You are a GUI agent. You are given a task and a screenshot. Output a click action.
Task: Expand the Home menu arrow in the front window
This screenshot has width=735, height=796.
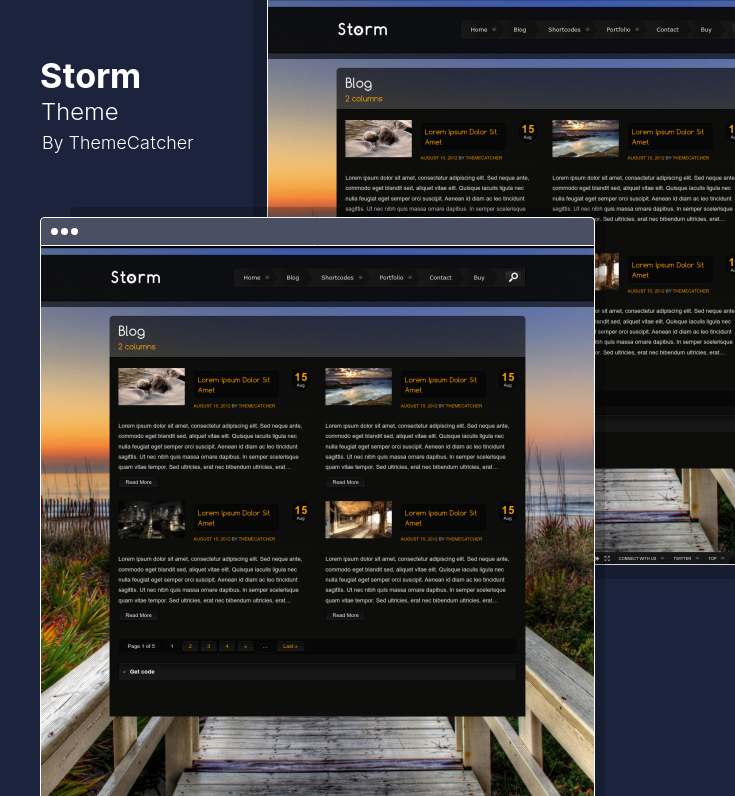click(x=268, y=277)
